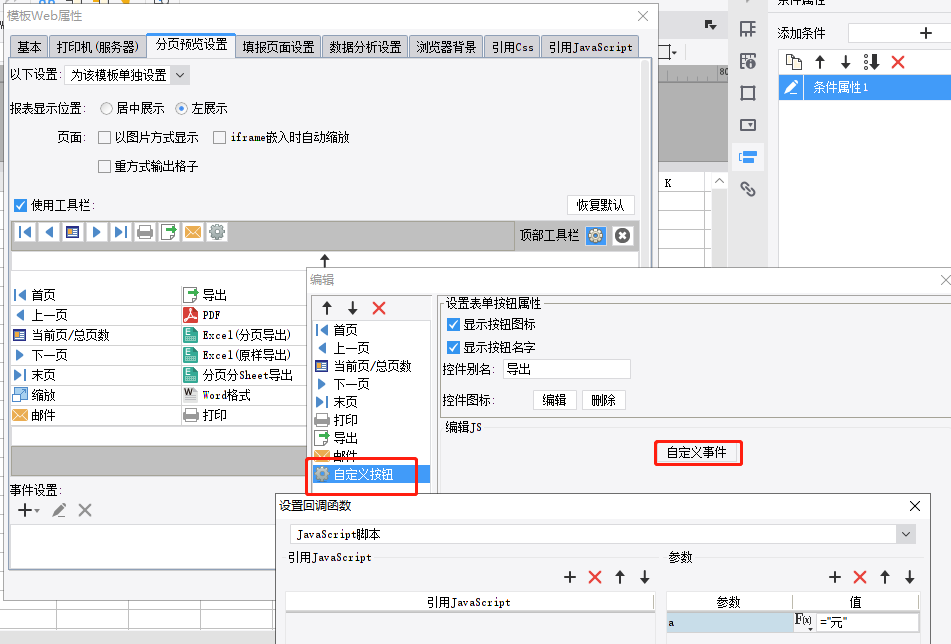Open the 顶部工具栏 settings gear icon

coord(596,236)
